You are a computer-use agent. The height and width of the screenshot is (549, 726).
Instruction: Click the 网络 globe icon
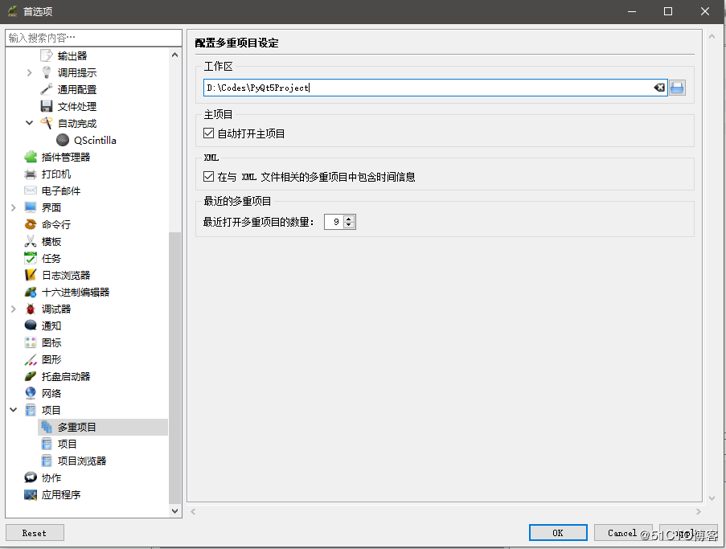point(31,393)
